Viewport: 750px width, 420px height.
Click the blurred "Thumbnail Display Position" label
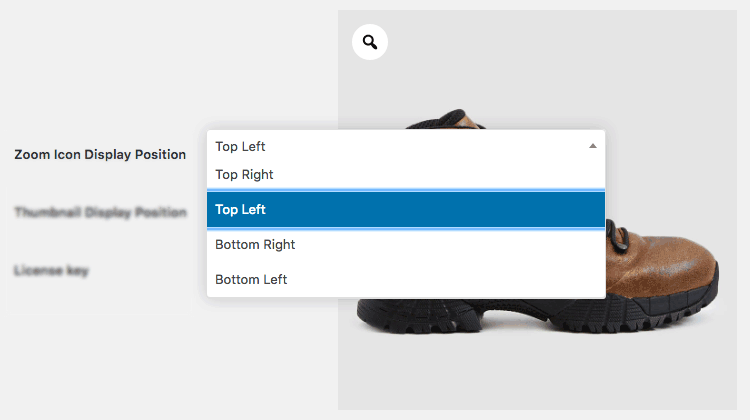tap(100, 212)
